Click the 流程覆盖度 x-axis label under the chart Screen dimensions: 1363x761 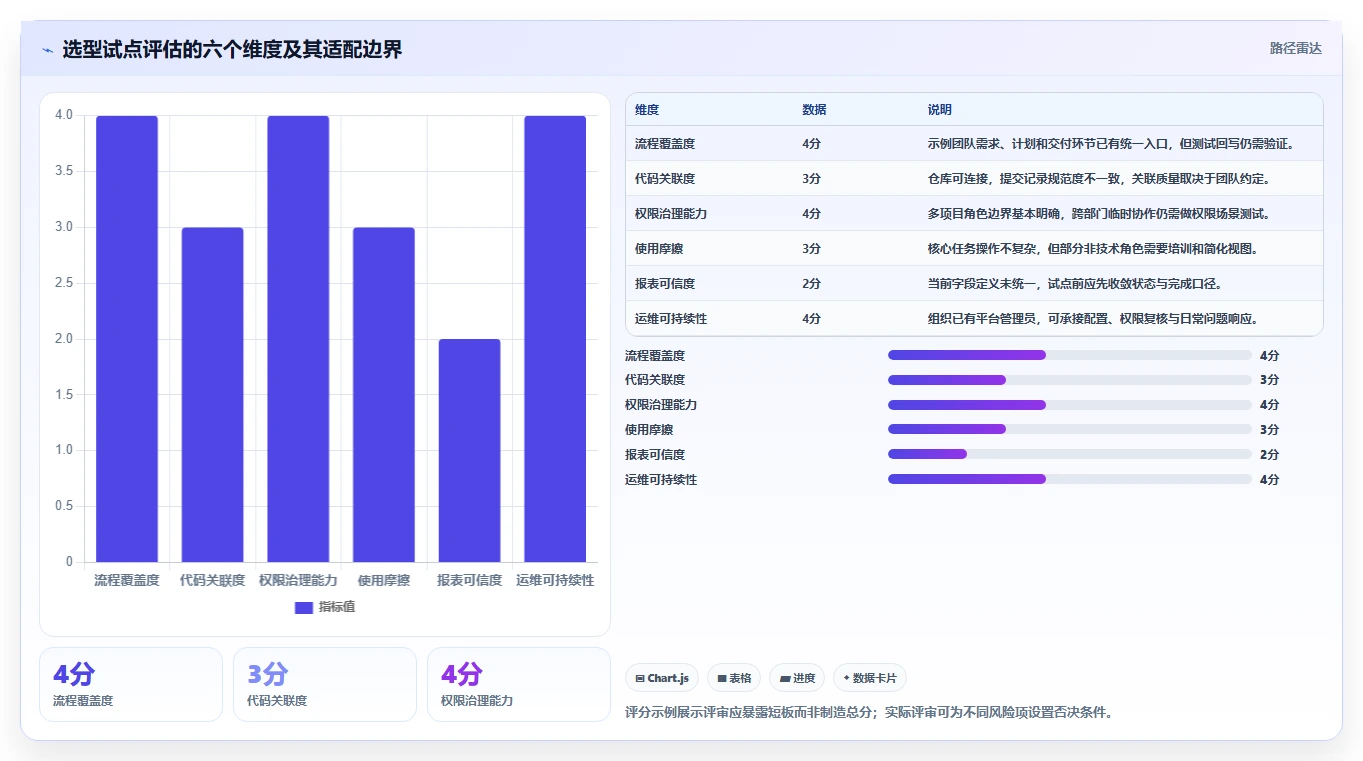[127, 580]
